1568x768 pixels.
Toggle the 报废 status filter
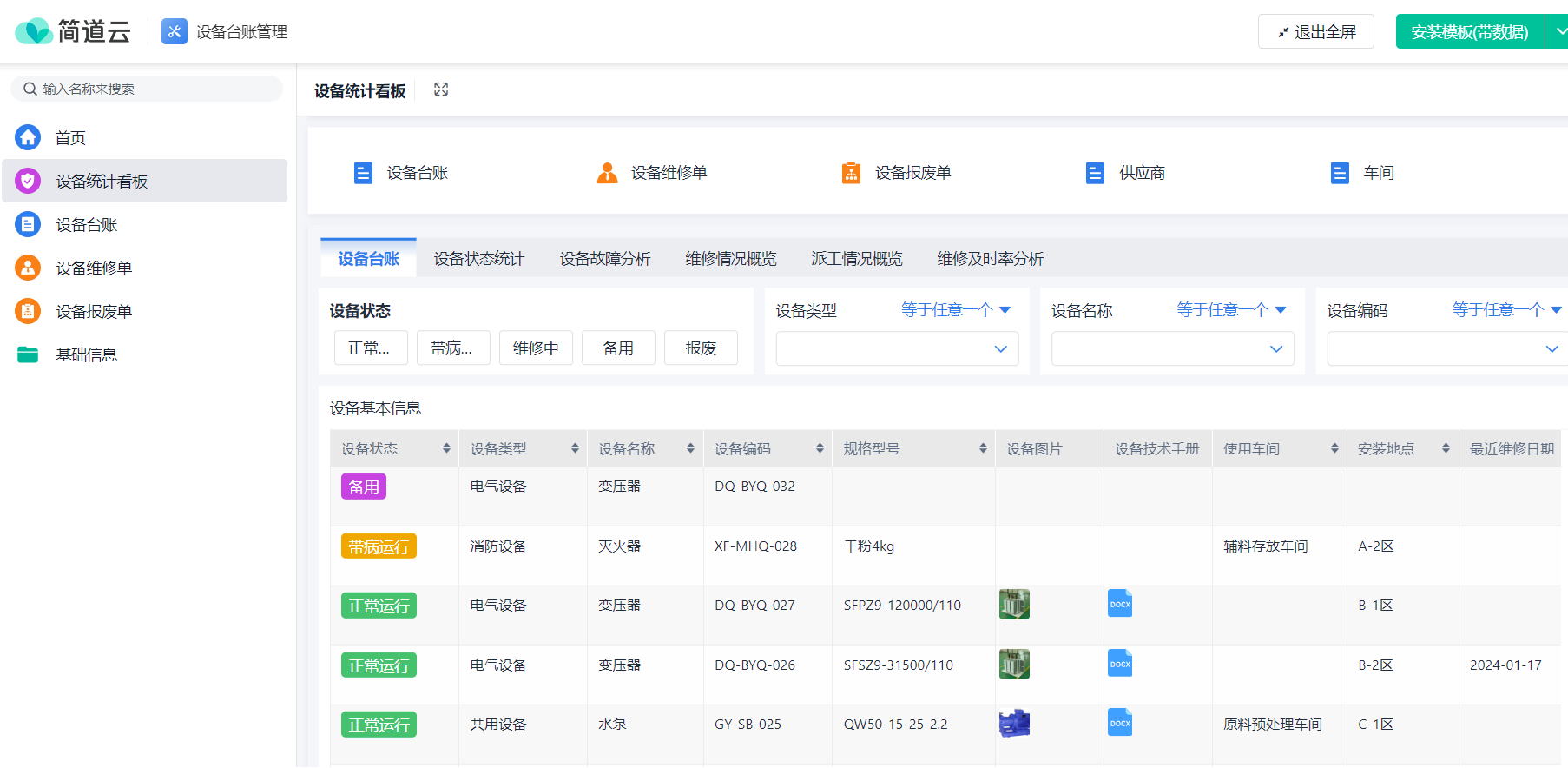point(701,348)
